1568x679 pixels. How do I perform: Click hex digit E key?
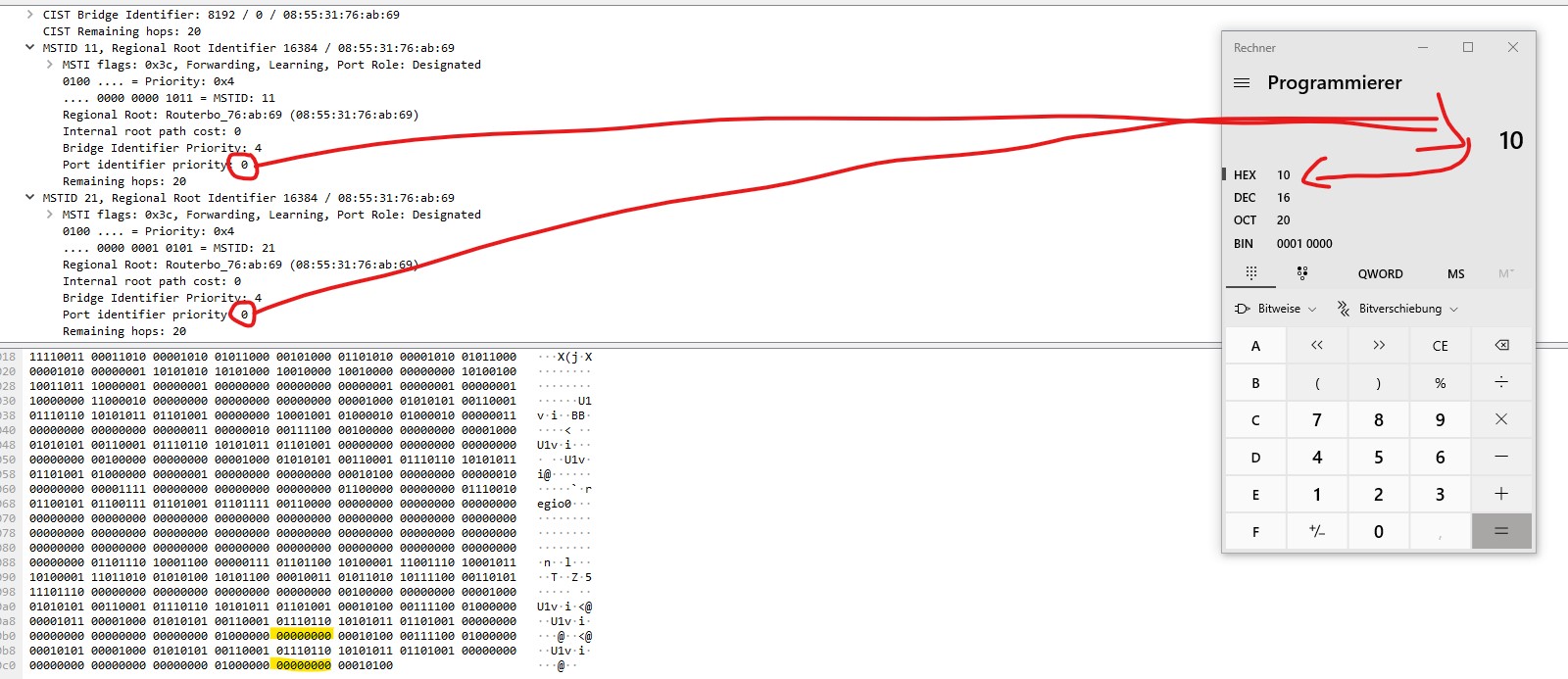point(1255,494)
